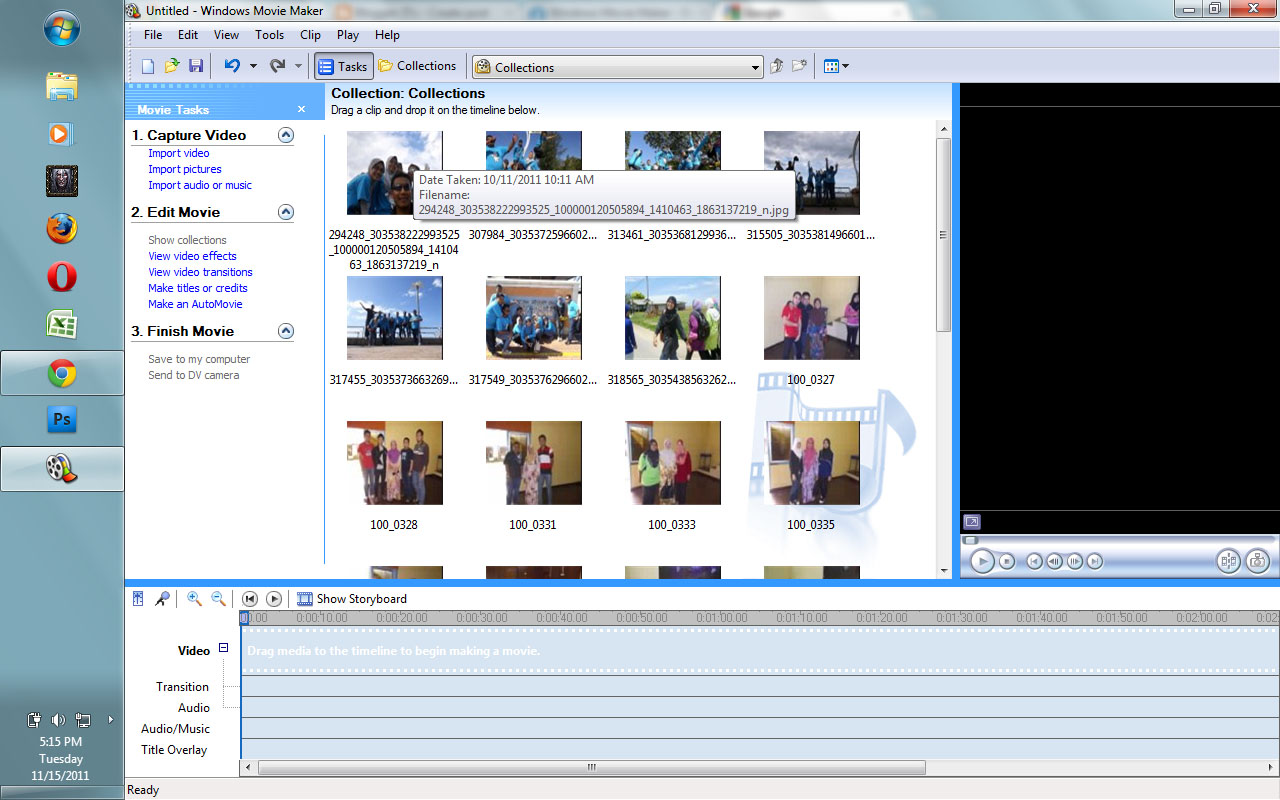Collapse the Capture Video section

pyautogui.click(x=286, y=135)
